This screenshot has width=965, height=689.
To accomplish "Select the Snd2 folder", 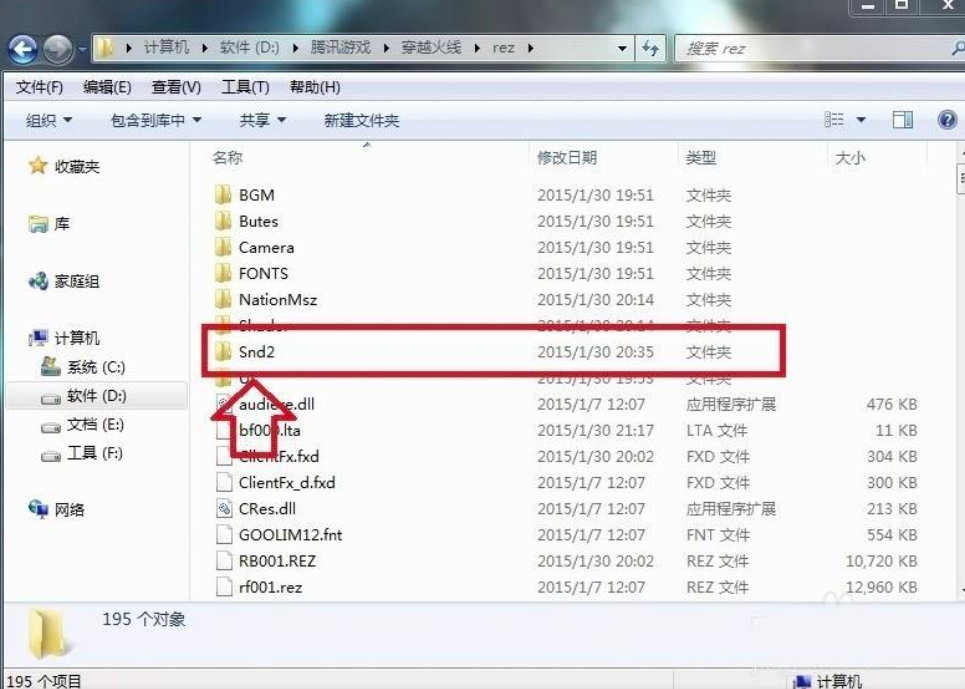I will click(492, 352).
